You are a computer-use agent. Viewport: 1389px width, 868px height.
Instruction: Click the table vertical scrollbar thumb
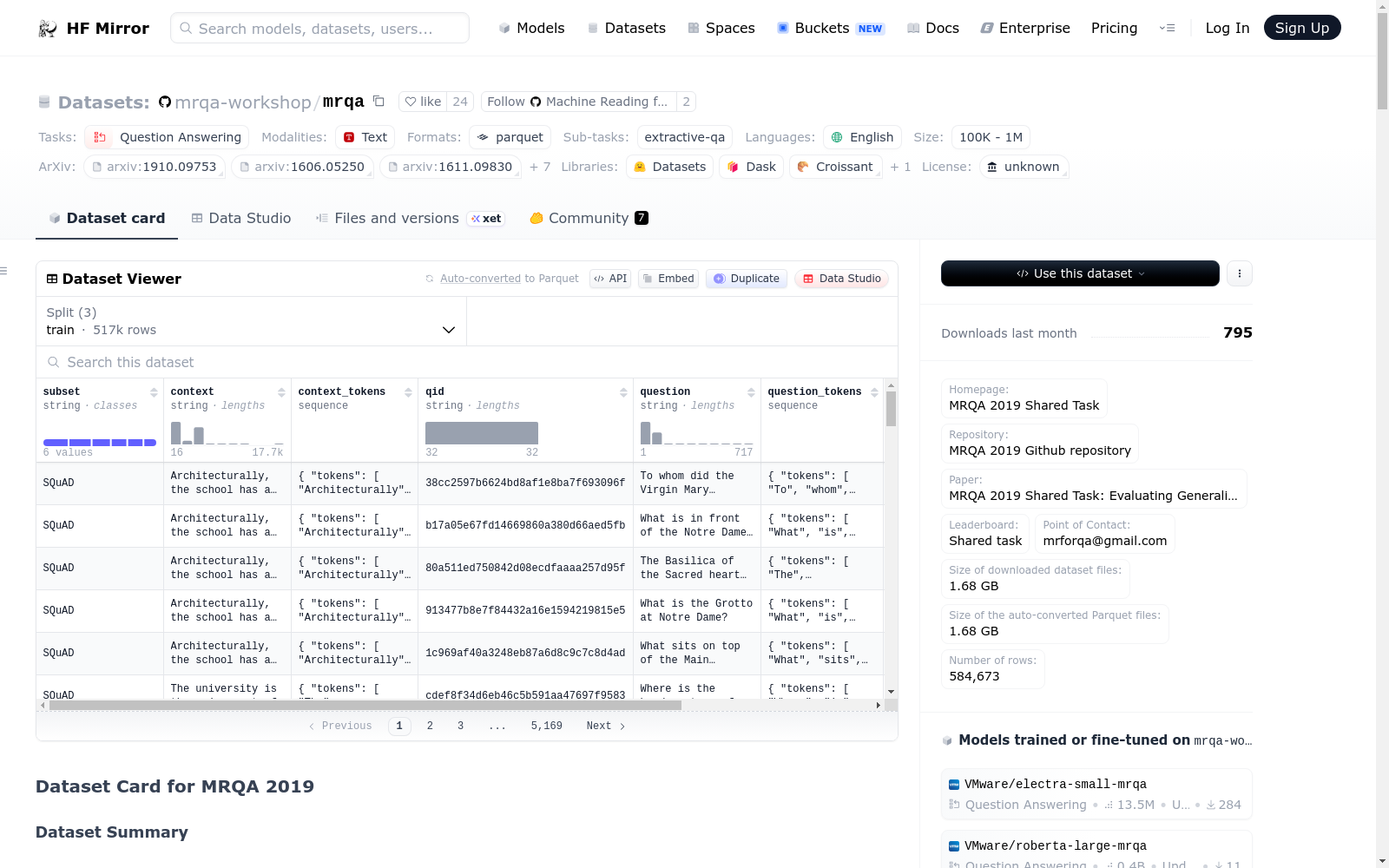coord(891,409)
